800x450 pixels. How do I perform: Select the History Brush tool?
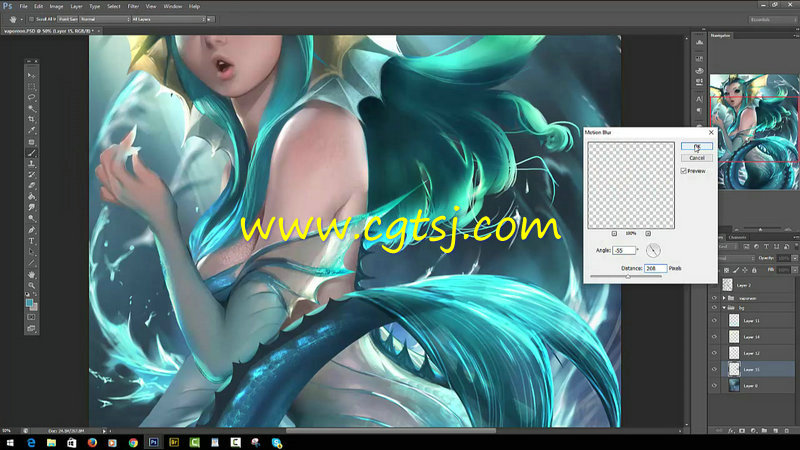click(x=31, y=174)
